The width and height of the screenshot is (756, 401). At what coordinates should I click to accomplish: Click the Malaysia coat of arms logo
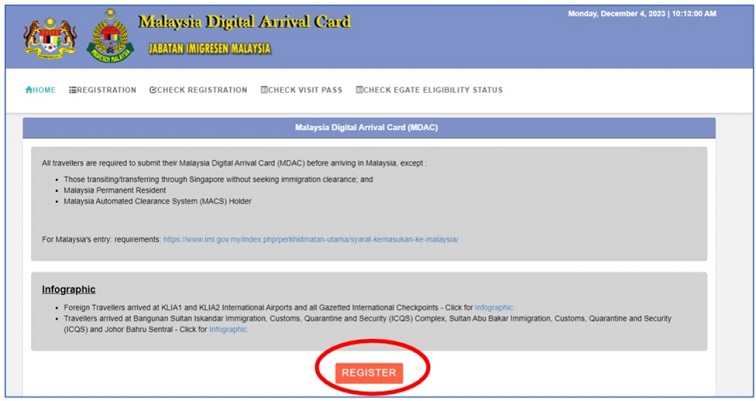pyautogui.click(x=49, y=37)
